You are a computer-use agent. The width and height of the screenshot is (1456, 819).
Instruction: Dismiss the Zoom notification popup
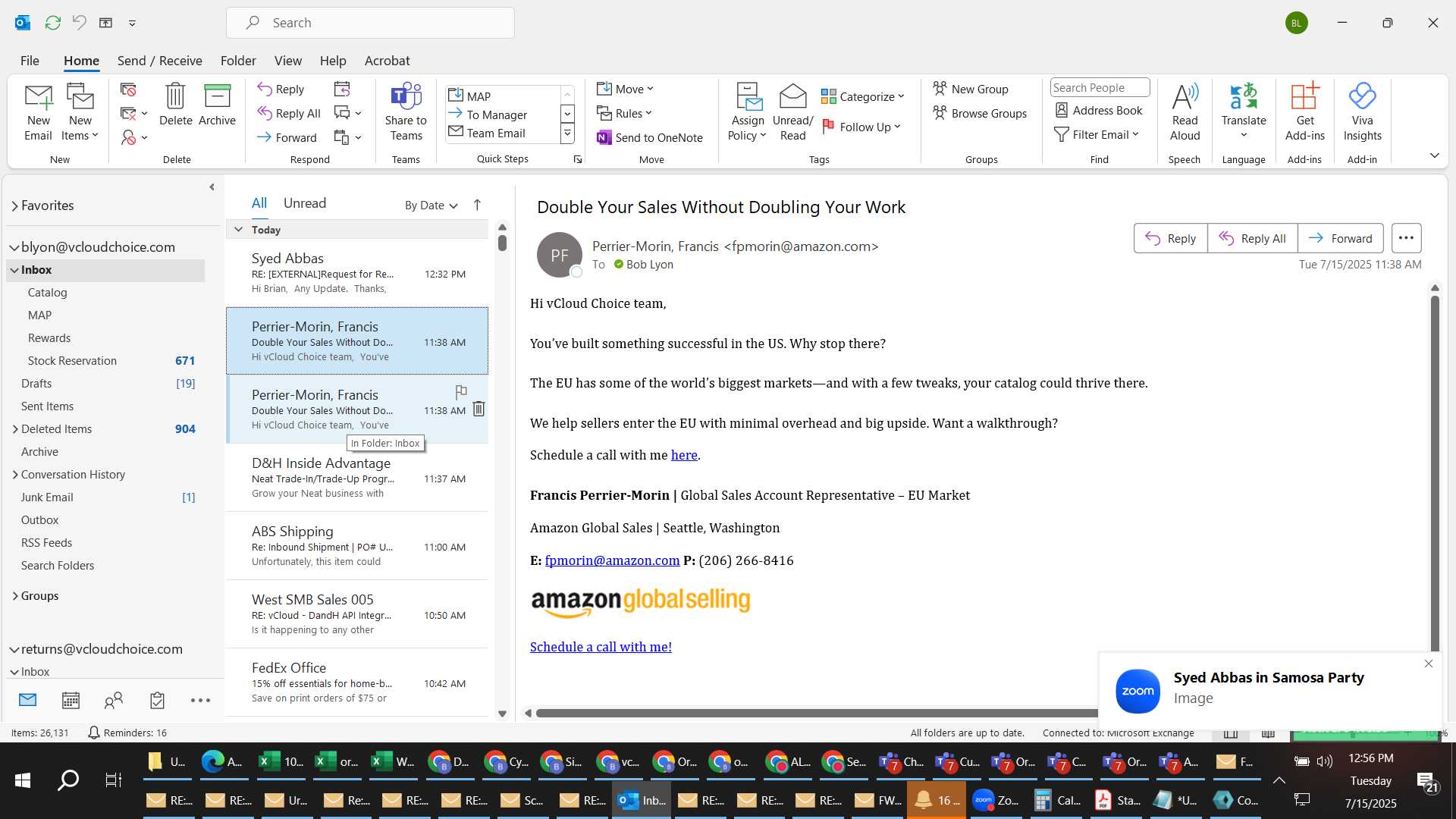[x=1429, y=664]
